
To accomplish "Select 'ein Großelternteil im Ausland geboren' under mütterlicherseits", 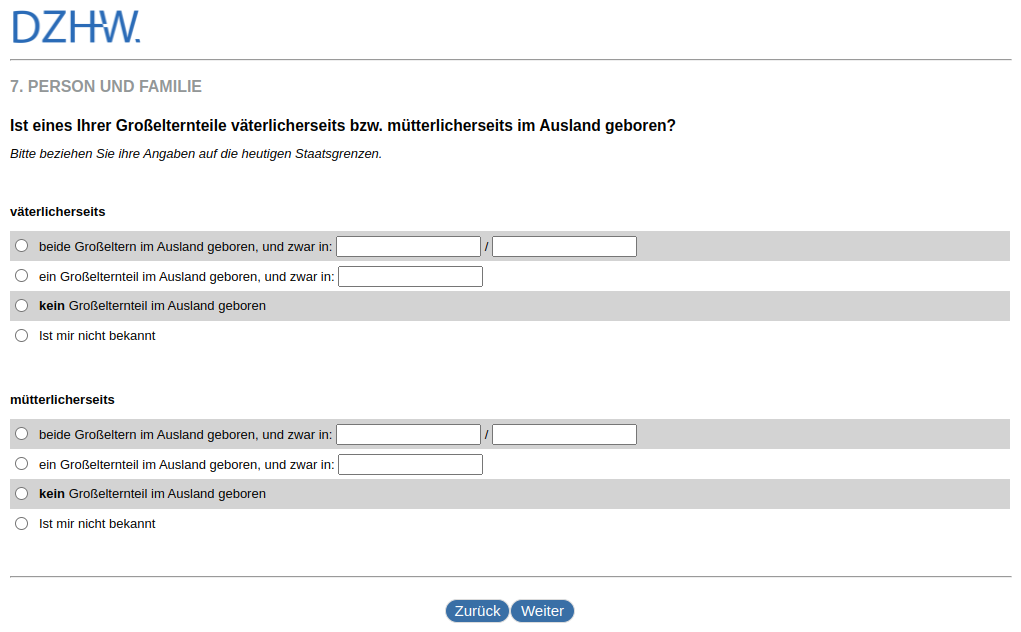I will tap(21, 463).
